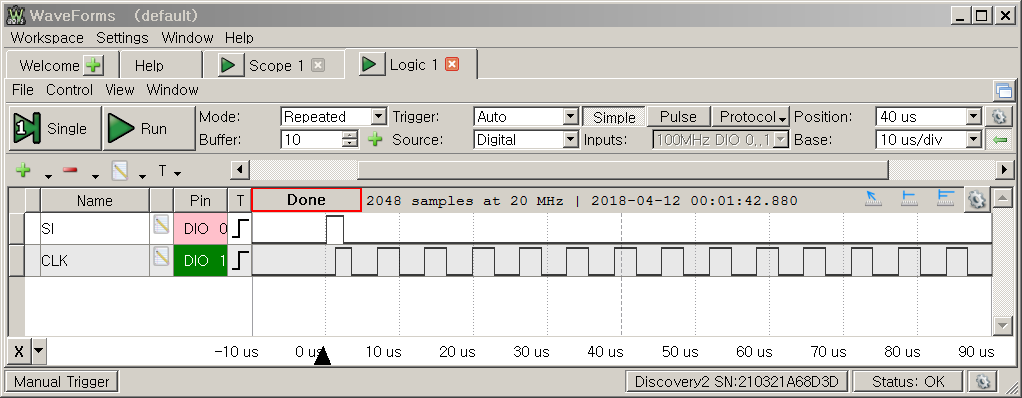Open the top-level Help menu
This screenshot has width=1022, height=398.
coord(239,38)
